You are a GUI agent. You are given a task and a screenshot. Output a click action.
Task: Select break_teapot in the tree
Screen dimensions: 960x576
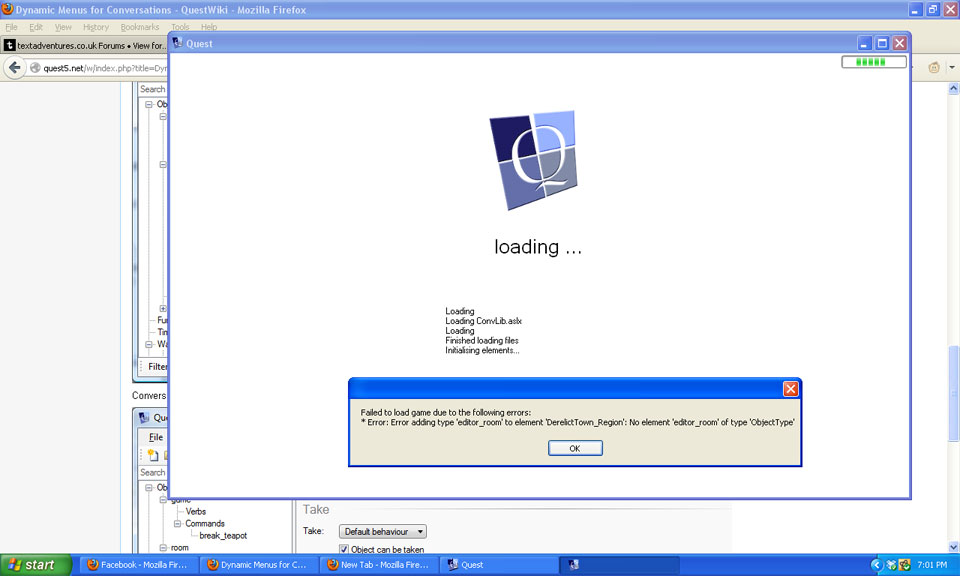pos(222,535)
